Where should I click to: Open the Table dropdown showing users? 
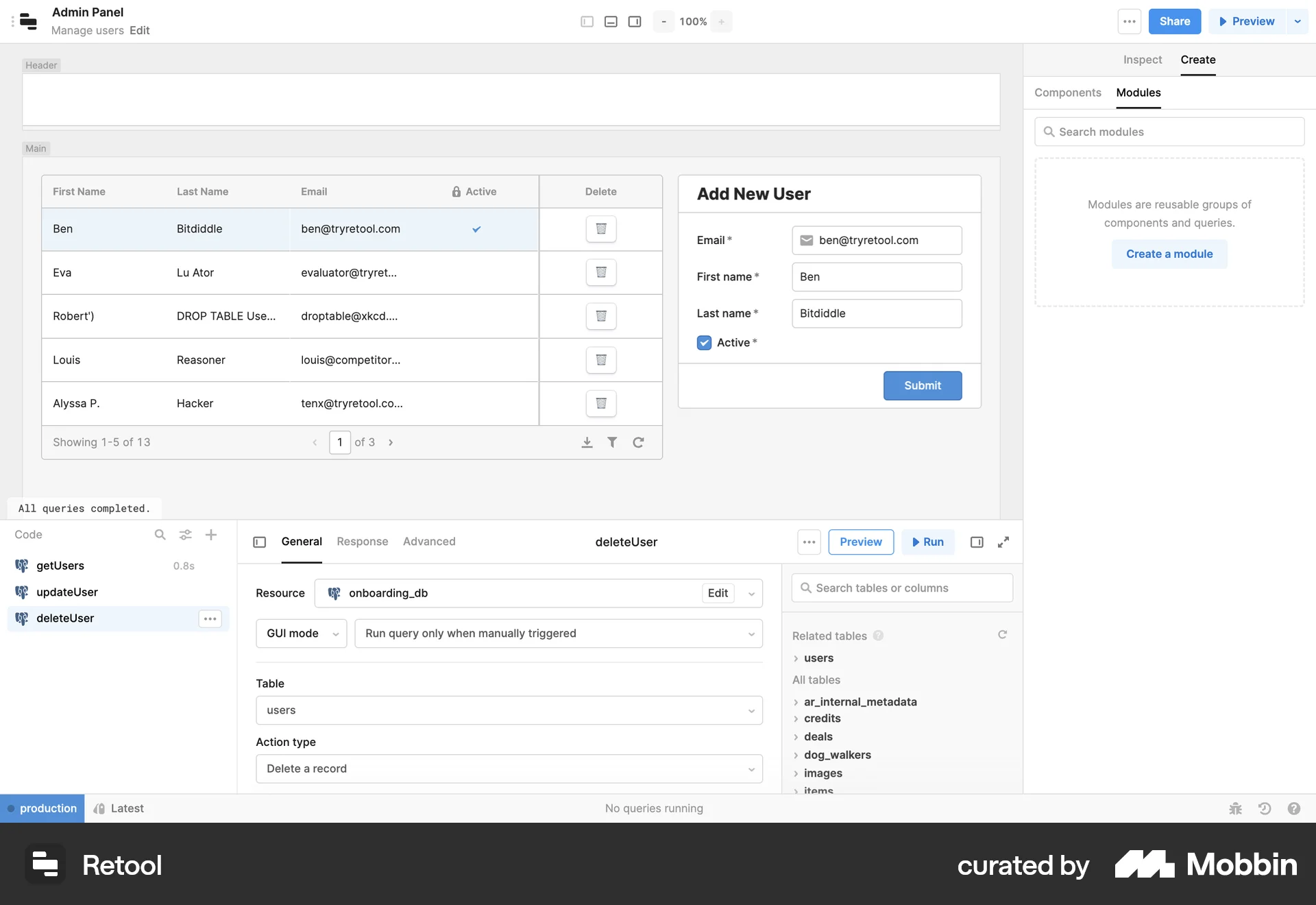click(509, 710)
